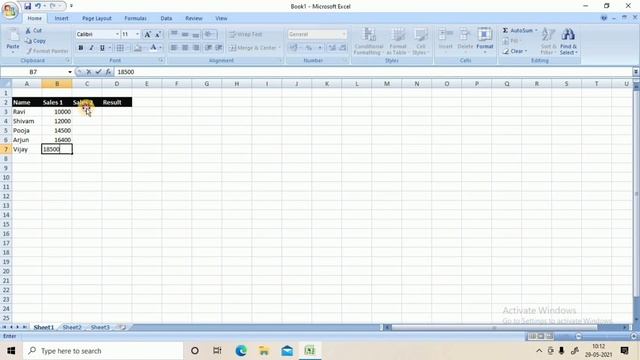Click the Delete cells button
The height and width of the screenshot is (360, 640).
tap(465, 40)
